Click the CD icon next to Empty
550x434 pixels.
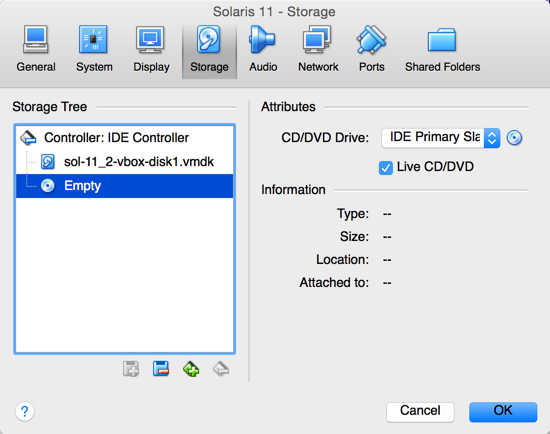pyautogui.click(x=48, y=186)
